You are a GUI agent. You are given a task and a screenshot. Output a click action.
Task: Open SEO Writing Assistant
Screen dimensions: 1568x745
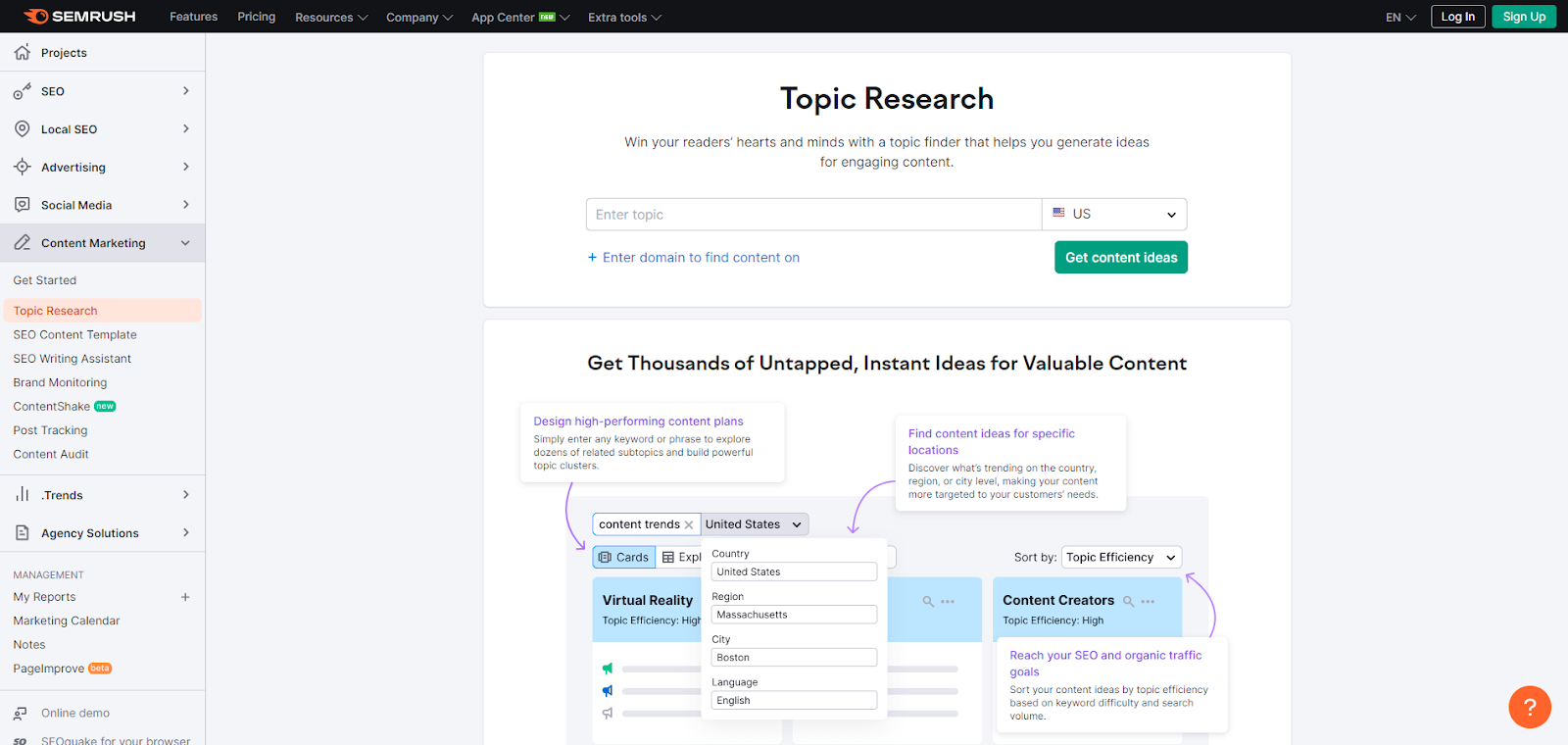point(73,359)
